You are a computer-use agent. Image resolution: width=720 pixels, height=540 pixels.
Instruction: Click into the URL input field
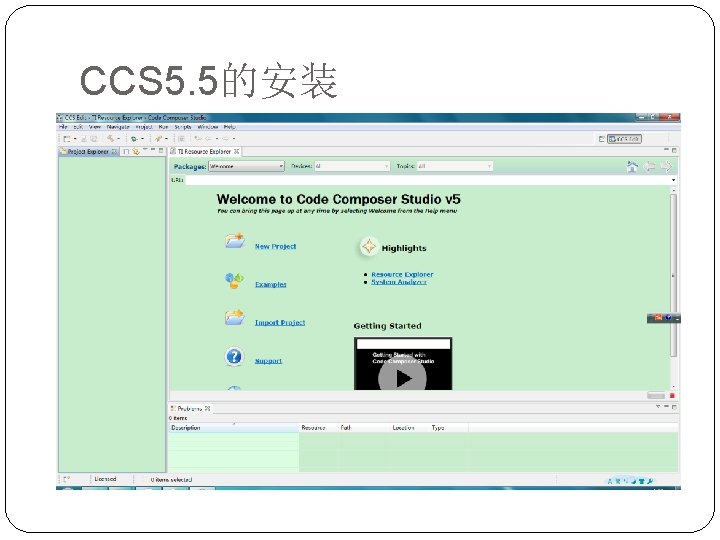point(427,180)
